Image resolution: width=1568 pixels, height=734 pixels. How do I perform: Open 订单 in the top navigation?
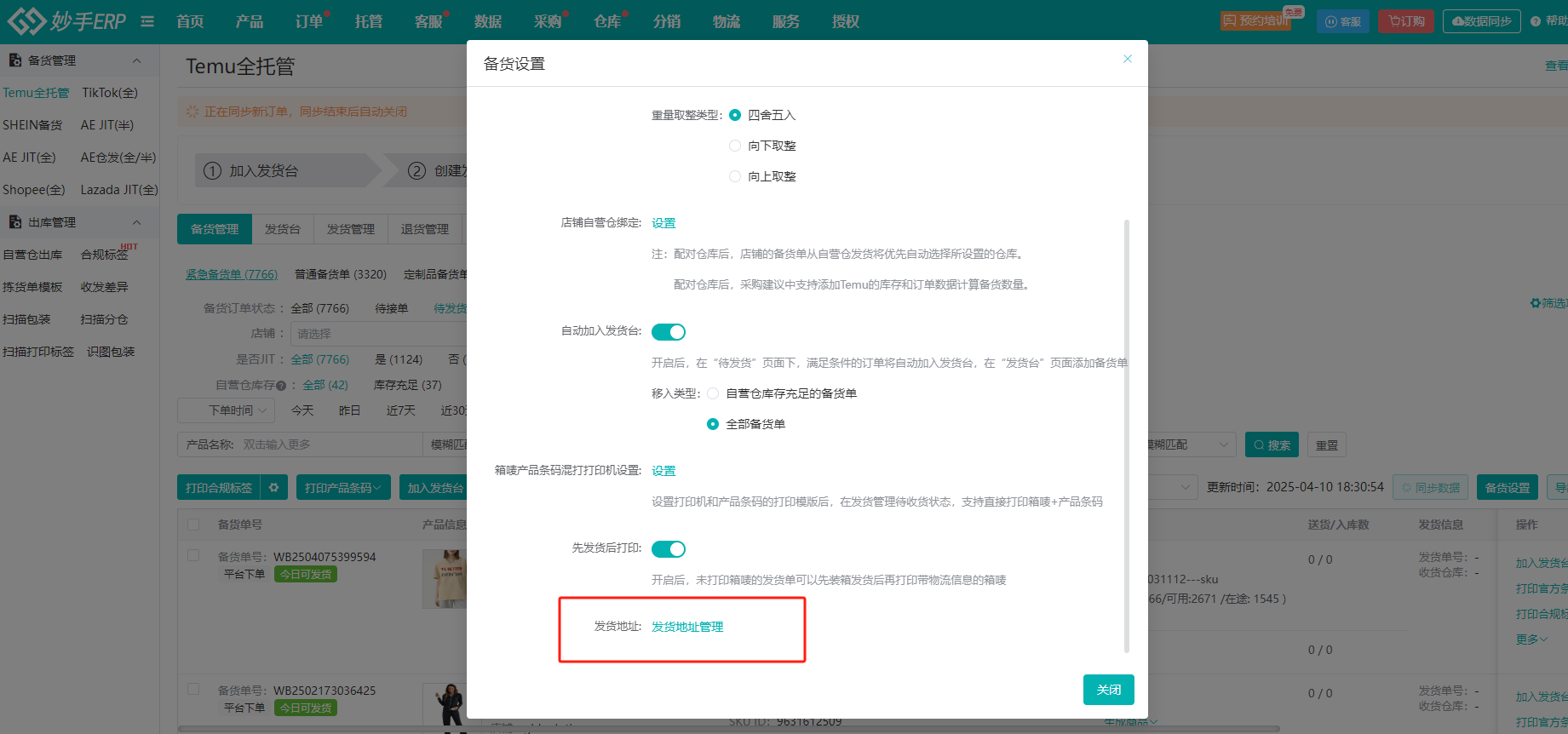(x=309, y=21)
